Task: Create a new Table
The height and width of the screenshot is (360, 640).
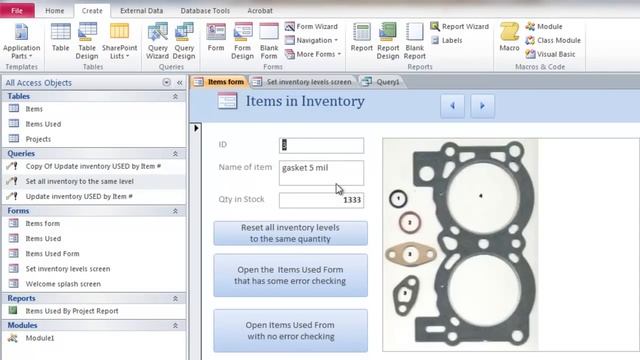Action: click(60, 38)
